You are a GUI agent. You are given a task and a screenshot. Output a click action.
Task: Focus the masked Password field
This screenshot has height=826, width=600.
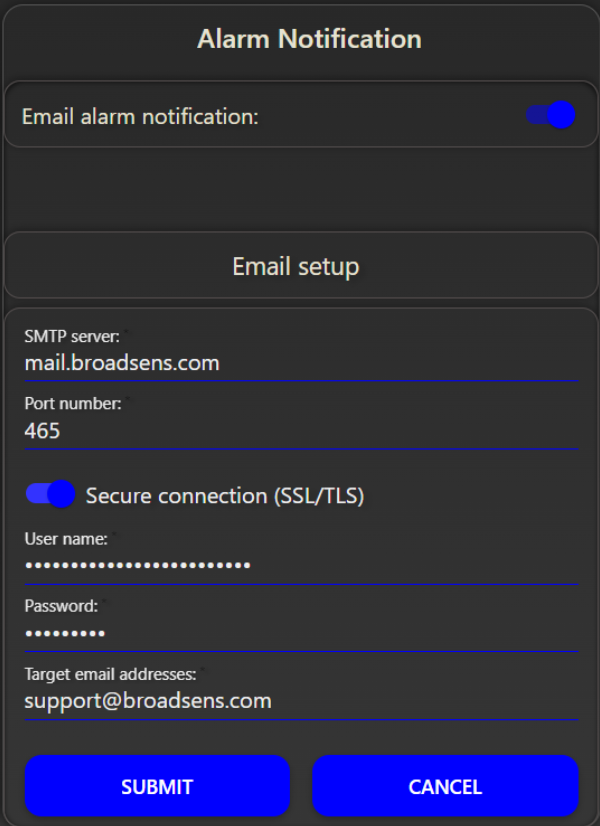[300, 633]
